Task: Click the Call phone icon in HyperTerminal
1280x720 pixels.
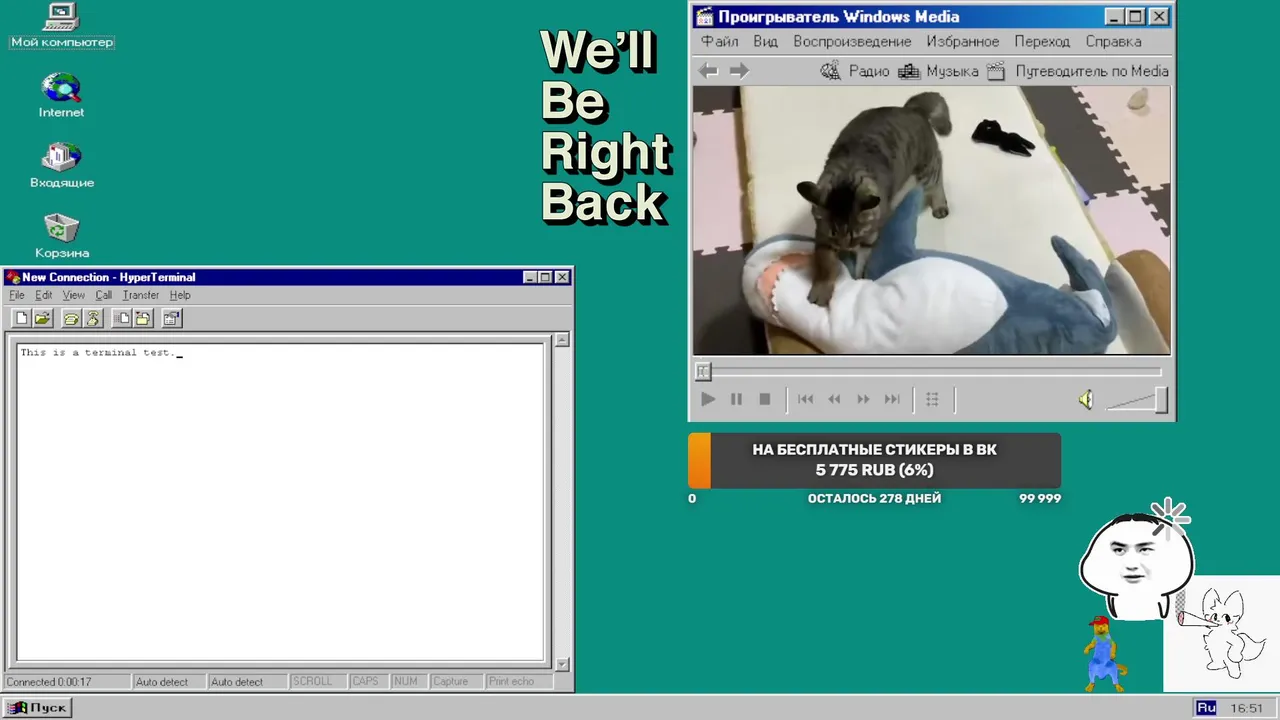Action: 71,318
